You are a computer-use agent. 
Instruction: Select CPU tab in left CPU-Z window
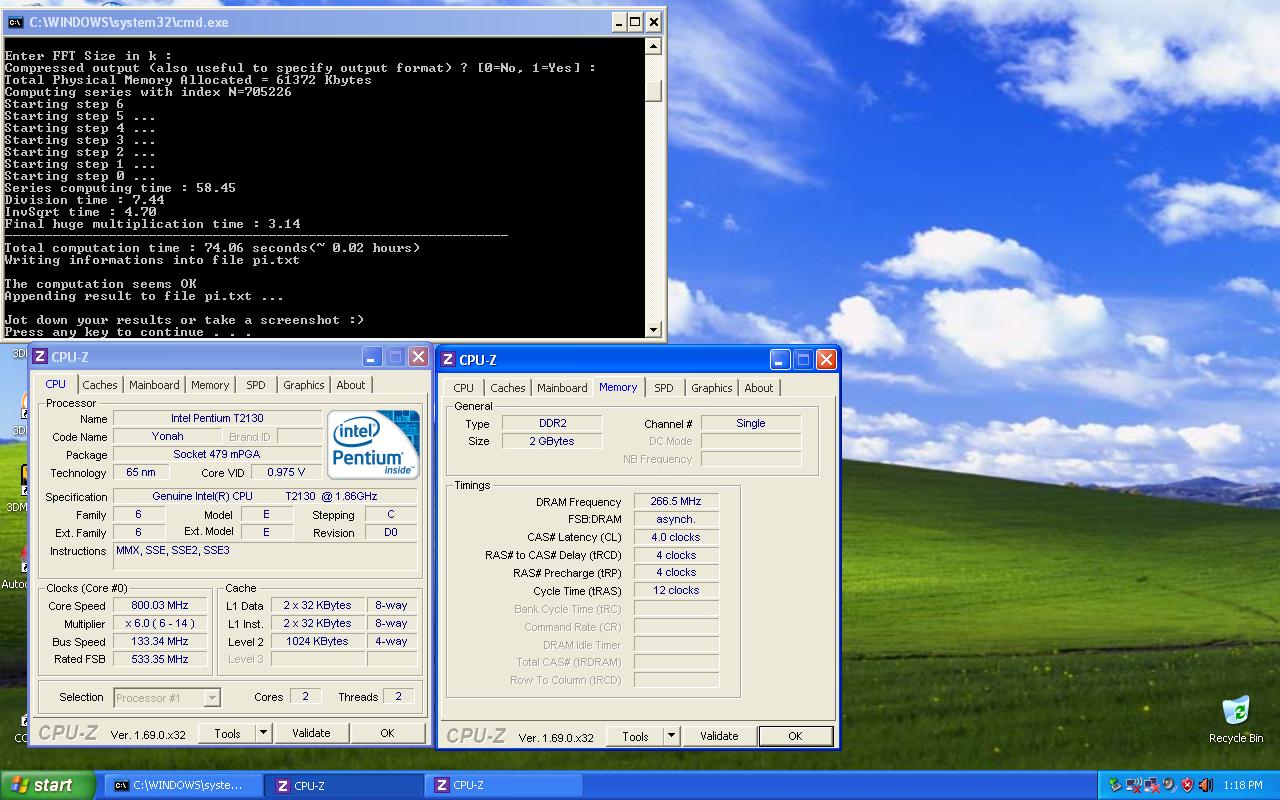click(x=56, y=384)
